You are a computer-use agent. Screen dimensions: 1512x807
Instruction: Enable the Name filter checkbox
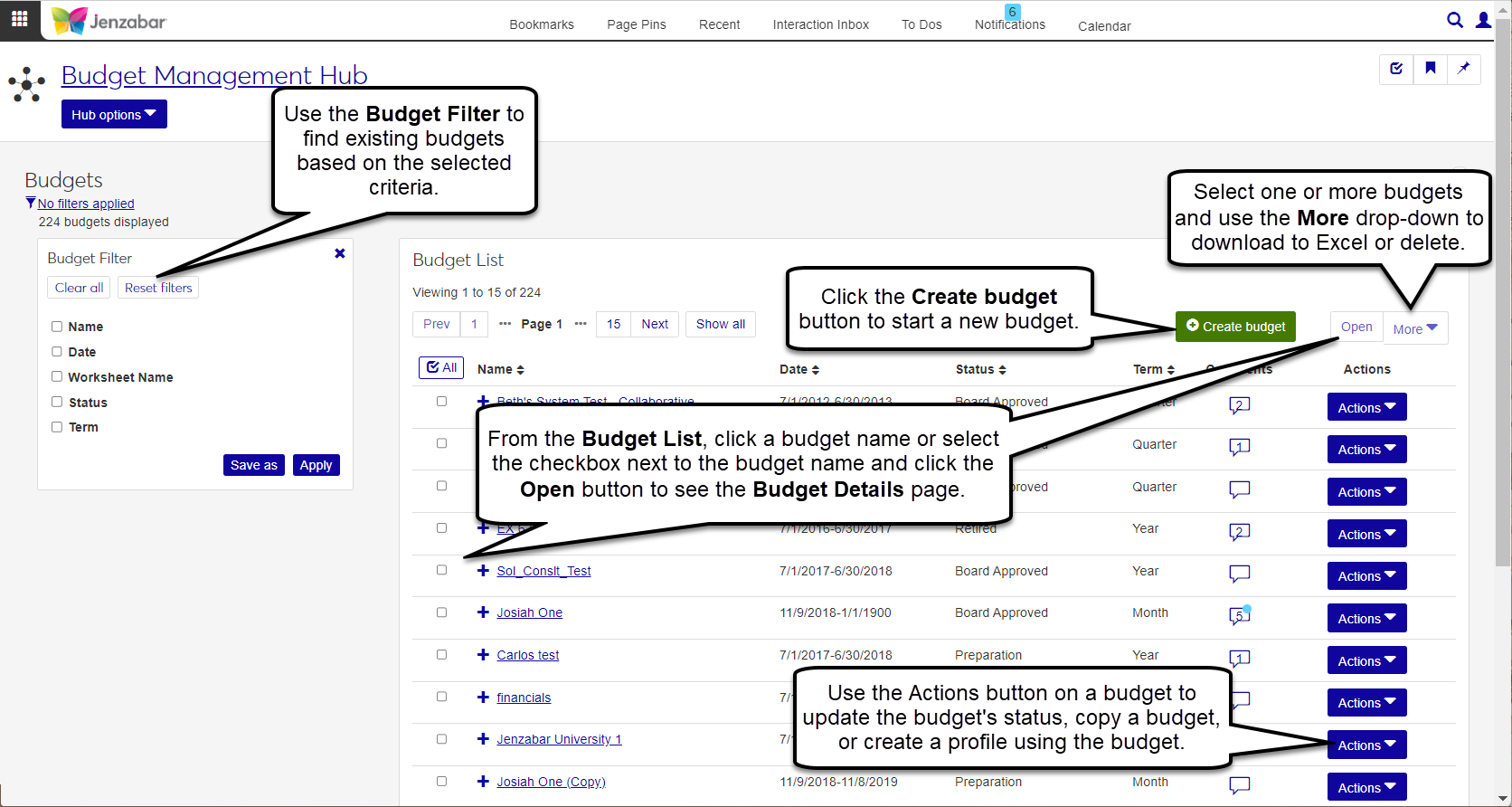pyautogui.click(x=57, y=327)
